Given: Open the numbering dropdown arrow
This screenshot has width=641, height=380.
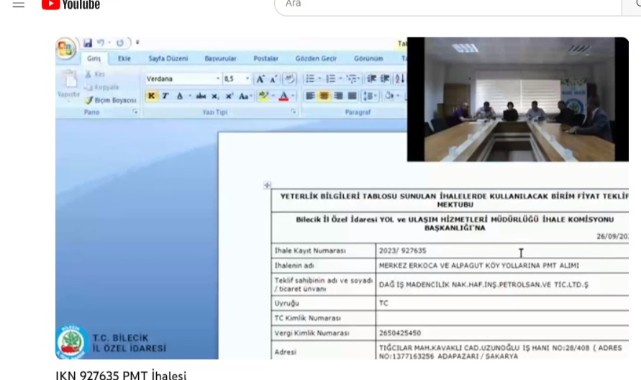Looking at the screenshot, I should (341, 78).
